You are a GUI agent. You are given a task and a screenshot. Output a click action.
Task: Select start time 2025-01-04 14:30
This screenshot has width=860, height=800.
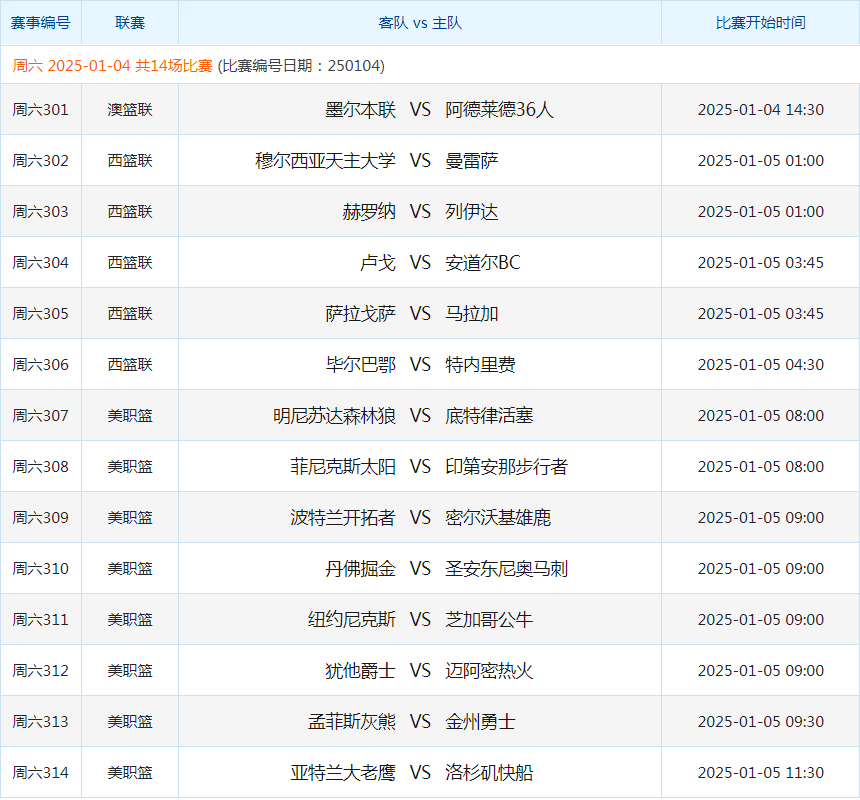point(761,110)
